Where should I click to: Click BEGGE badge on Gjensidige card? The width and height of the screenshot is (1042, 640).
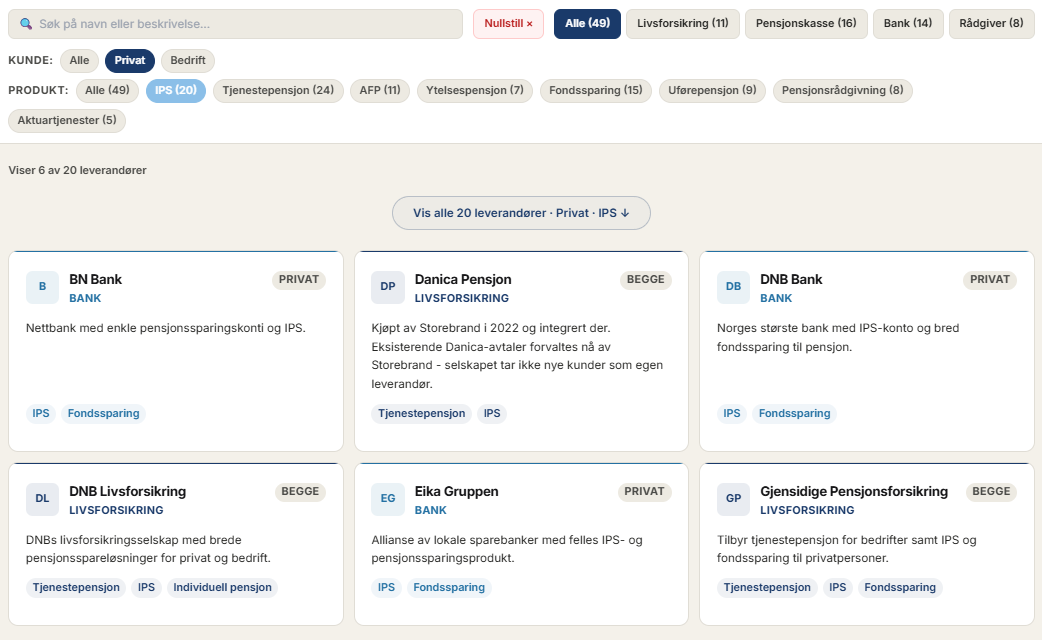point(991,492)
